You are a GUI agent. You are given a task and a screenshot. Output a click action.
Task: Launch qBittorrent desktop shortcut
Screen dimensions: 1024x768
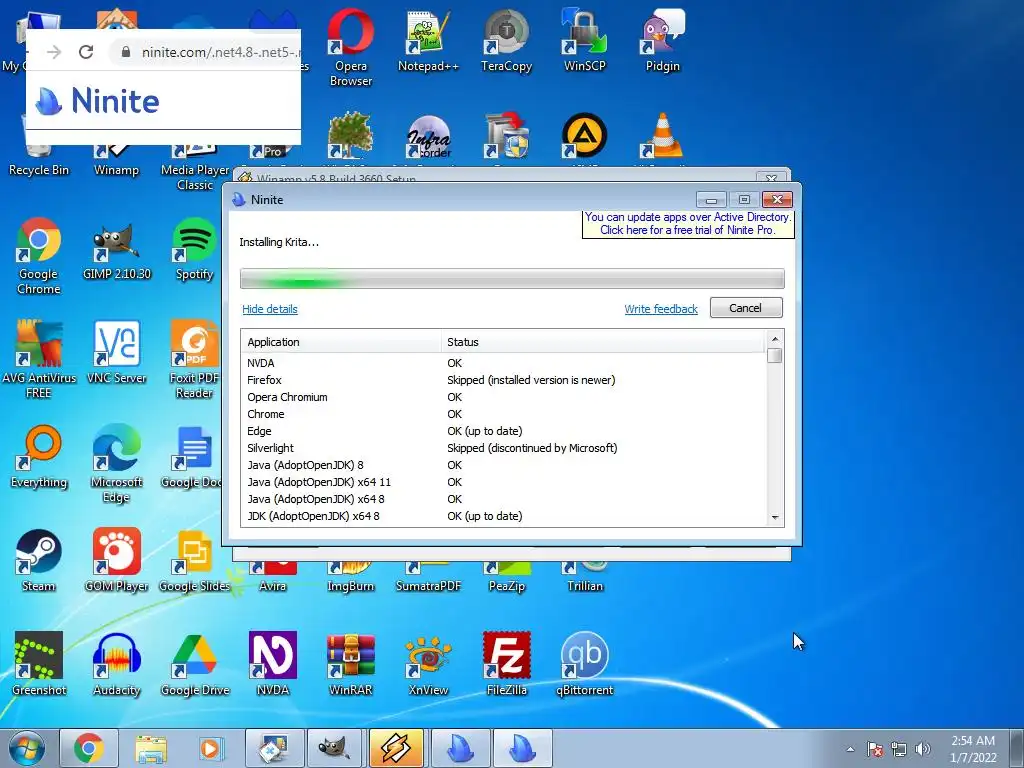point(584,664)
